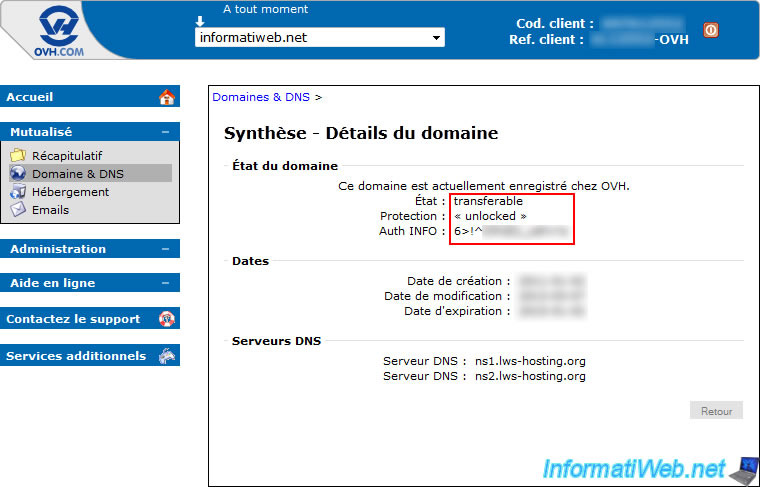Click the Emails envelope icon
760x487 pixels.
click(x=18, y=210)
